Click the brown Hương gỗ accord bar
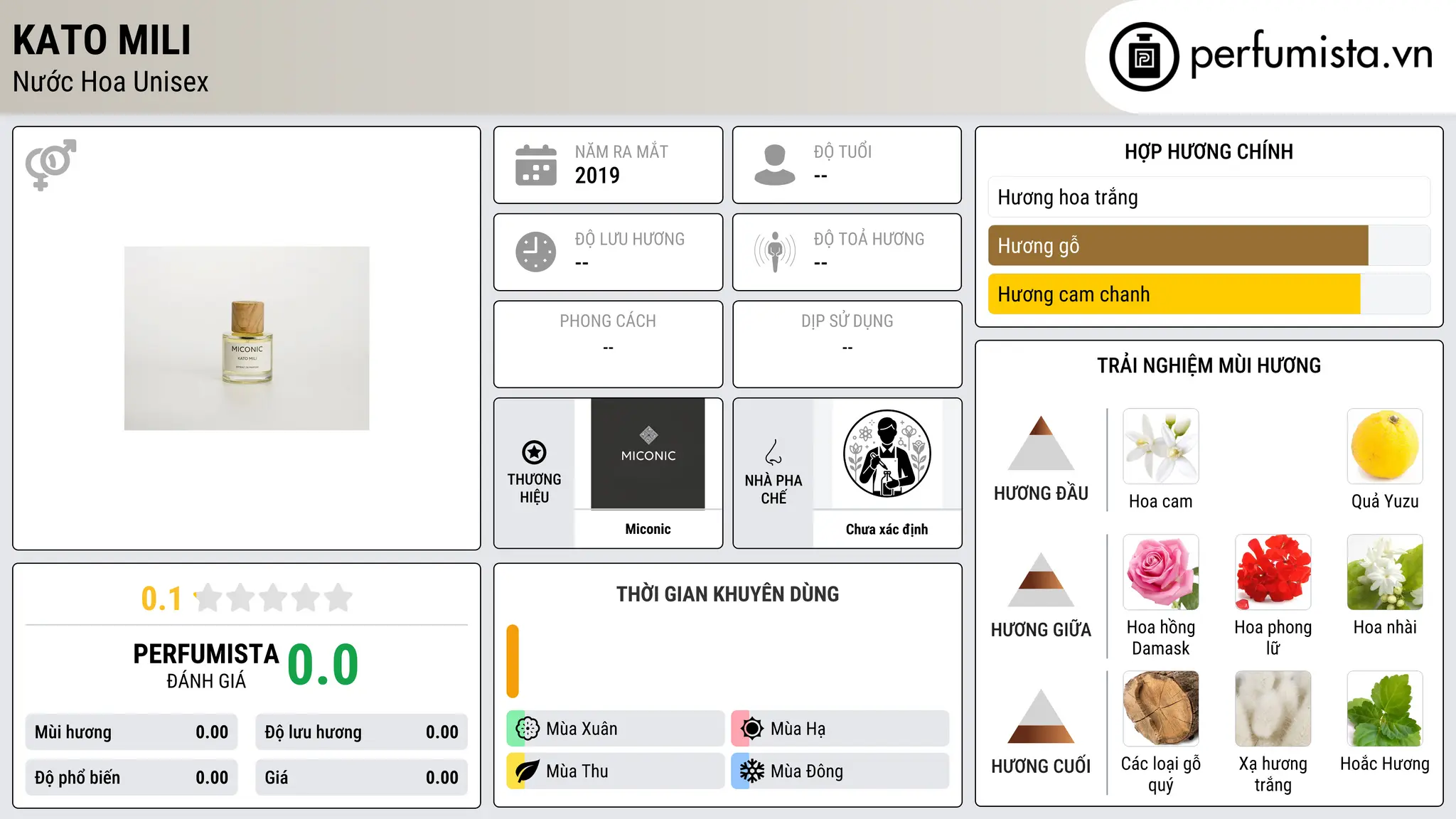The width and height of the screenshot is (1456, 819). (1178, 245)
